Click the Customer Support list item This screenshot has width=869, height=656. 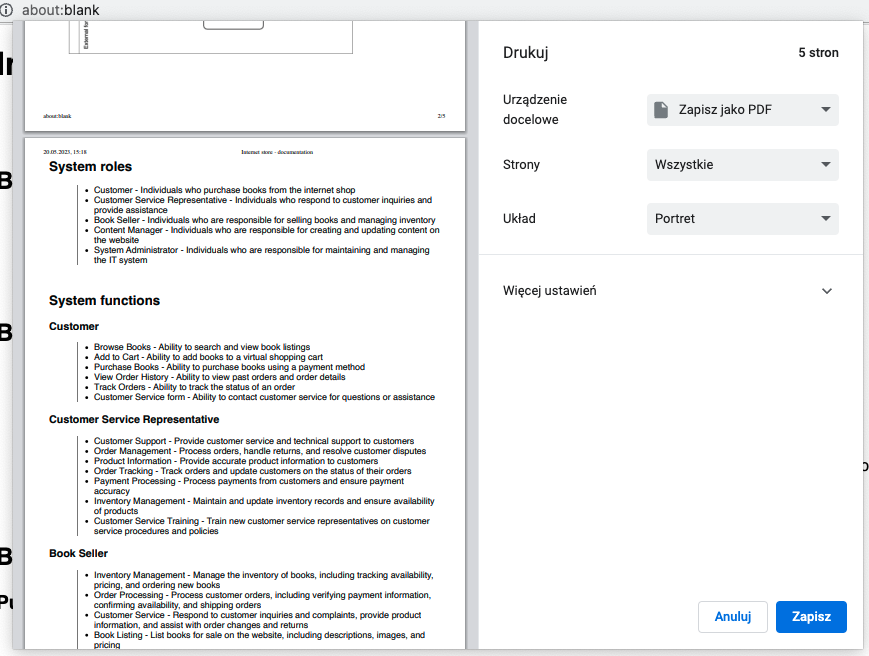point(254,441)
